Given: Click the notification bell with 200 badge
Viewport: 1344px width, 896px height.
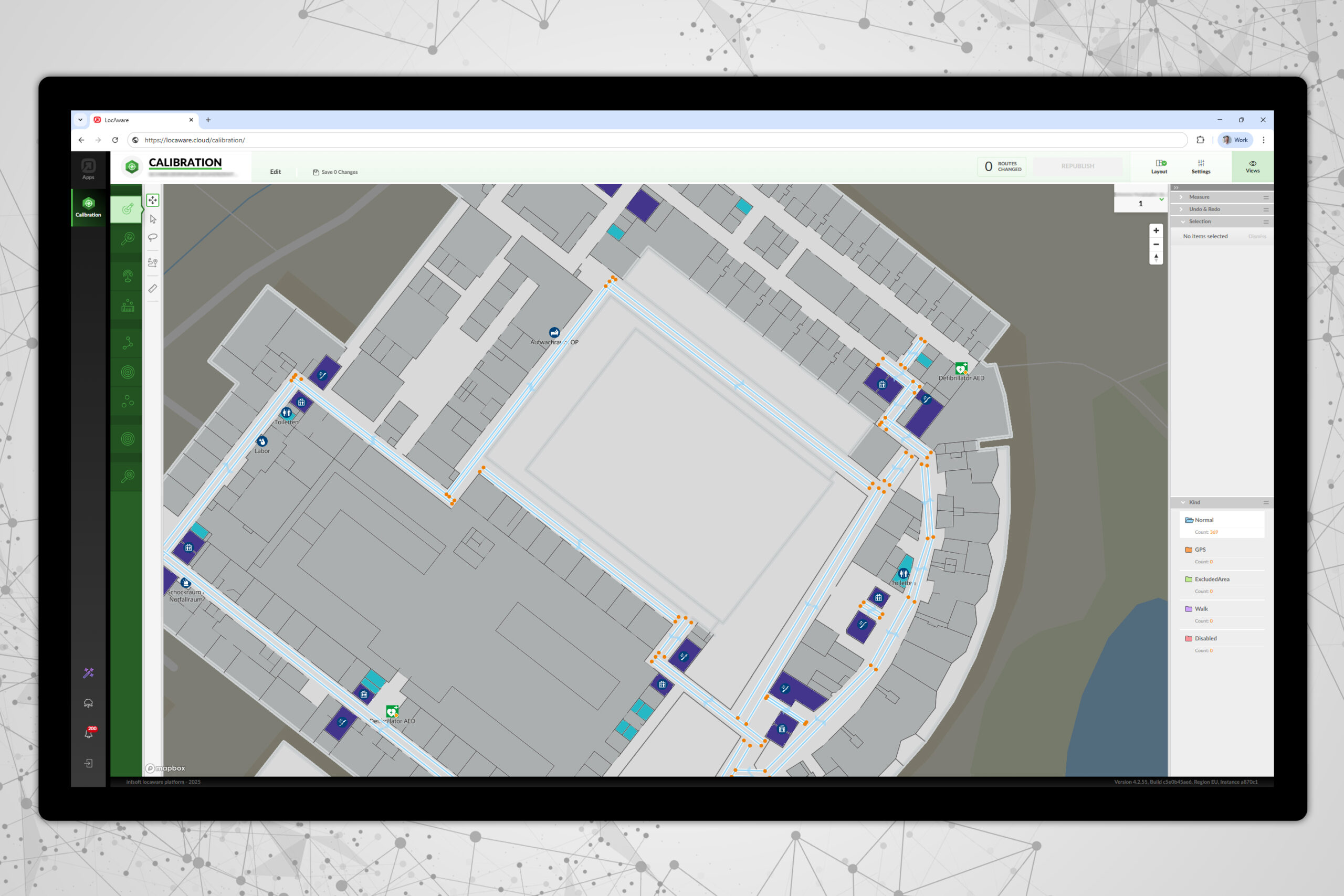Looking at the screenshot, I should [89, 733].
